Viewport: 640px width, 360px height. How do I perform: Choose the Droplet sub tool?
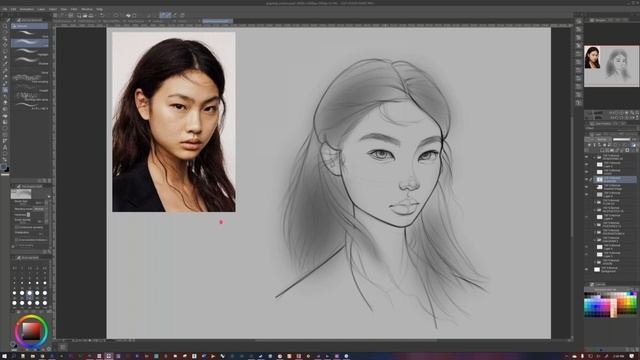(30, 87)
